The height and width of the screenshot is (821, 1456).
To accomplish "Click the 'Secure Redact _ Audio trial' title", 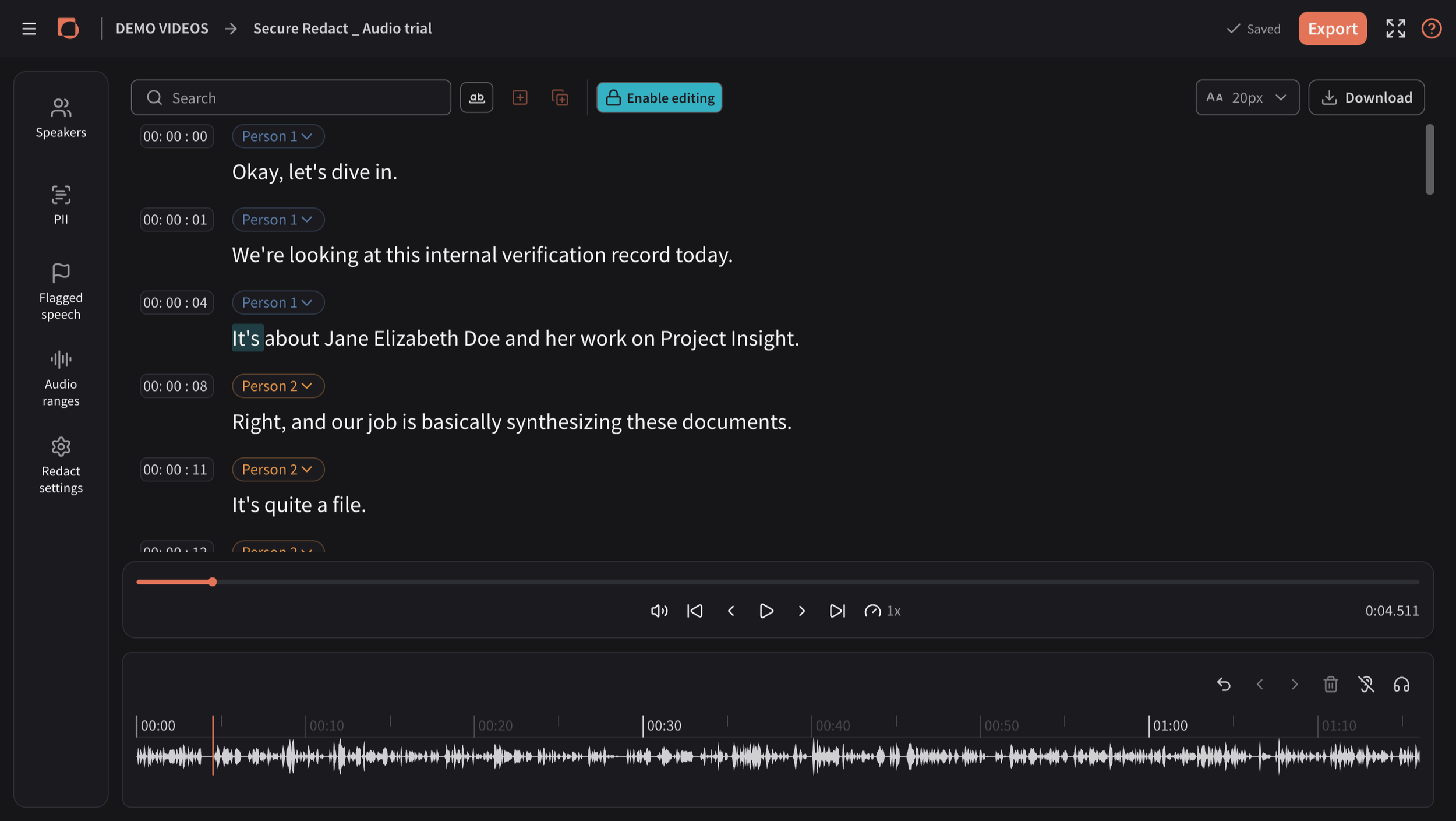I will 342,29.
